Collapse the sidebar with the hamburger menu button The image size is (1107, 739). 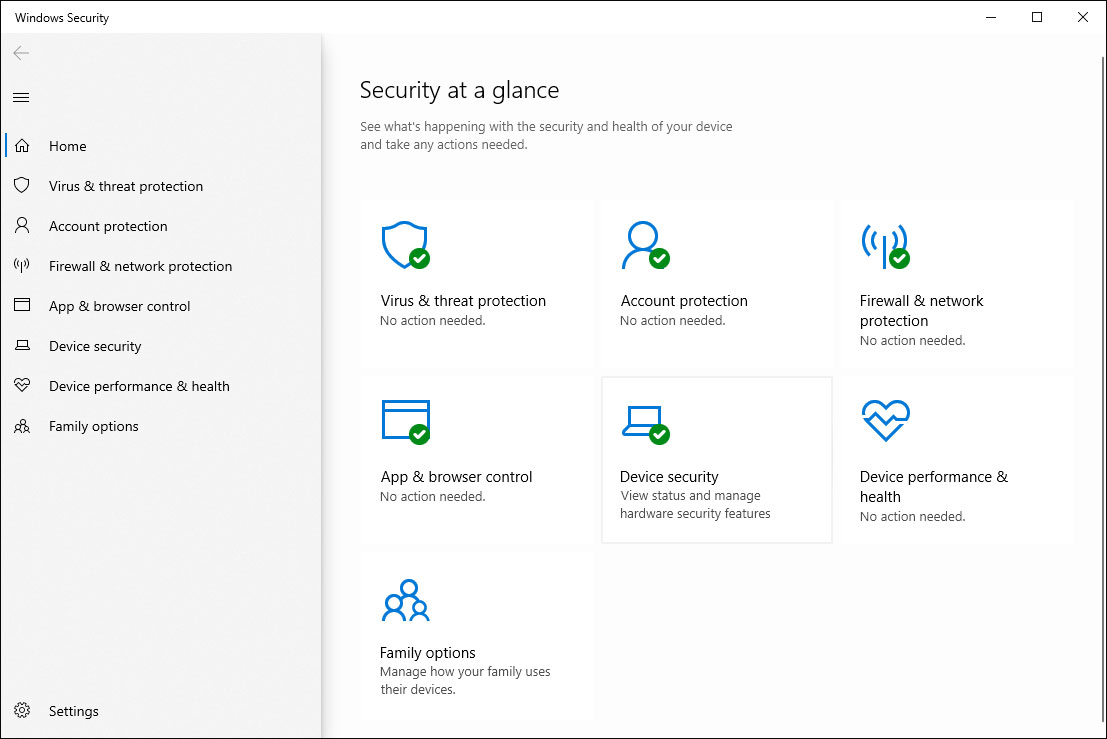pyautogui.click(x=21, y=97)
